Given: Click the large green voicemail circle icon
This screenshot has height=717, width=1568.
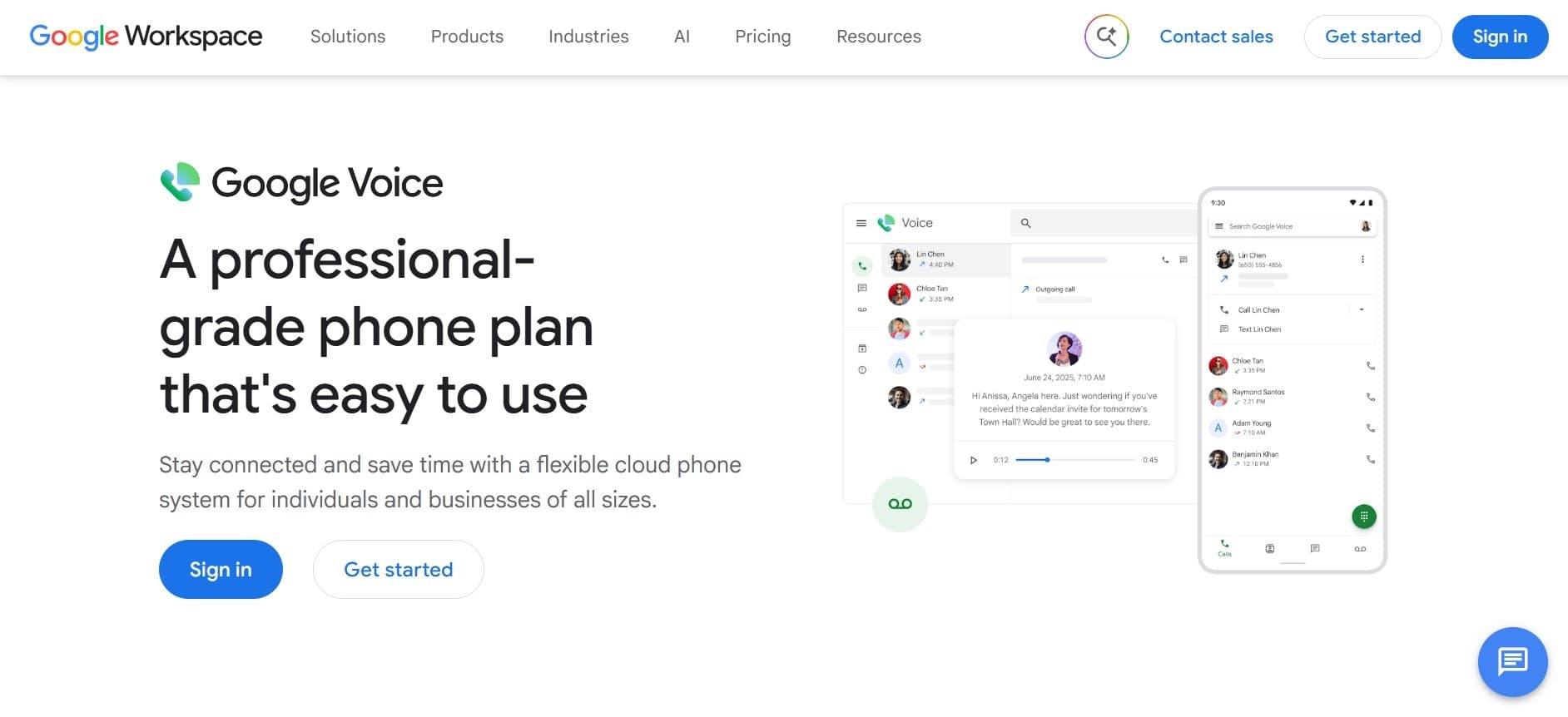Looking at the screenshot, I should tap(900, 504).
